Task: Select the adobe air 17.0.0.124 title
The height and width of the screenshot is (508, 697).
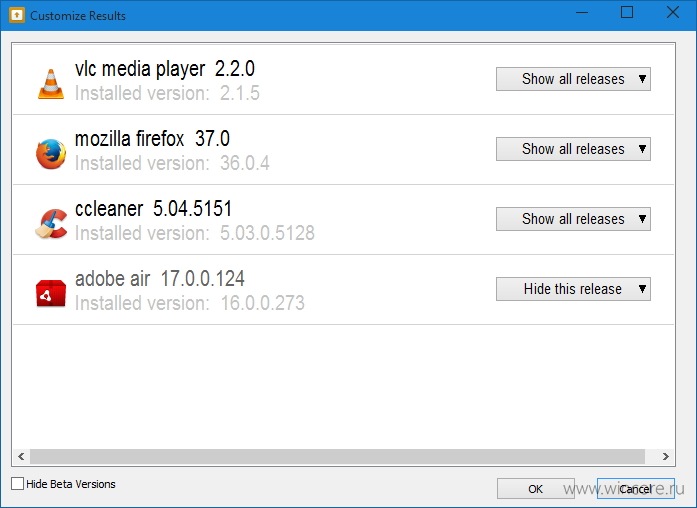Action: 160,279
